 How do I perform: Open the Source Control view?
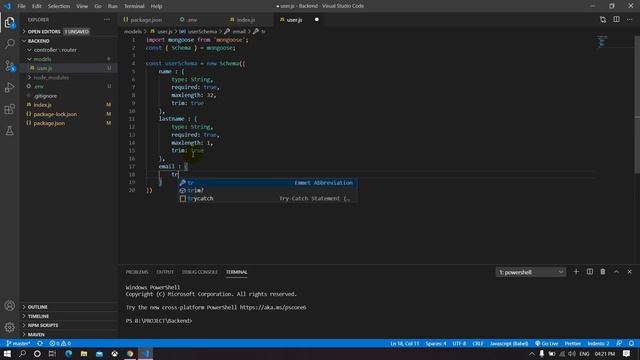coord(9,66)
